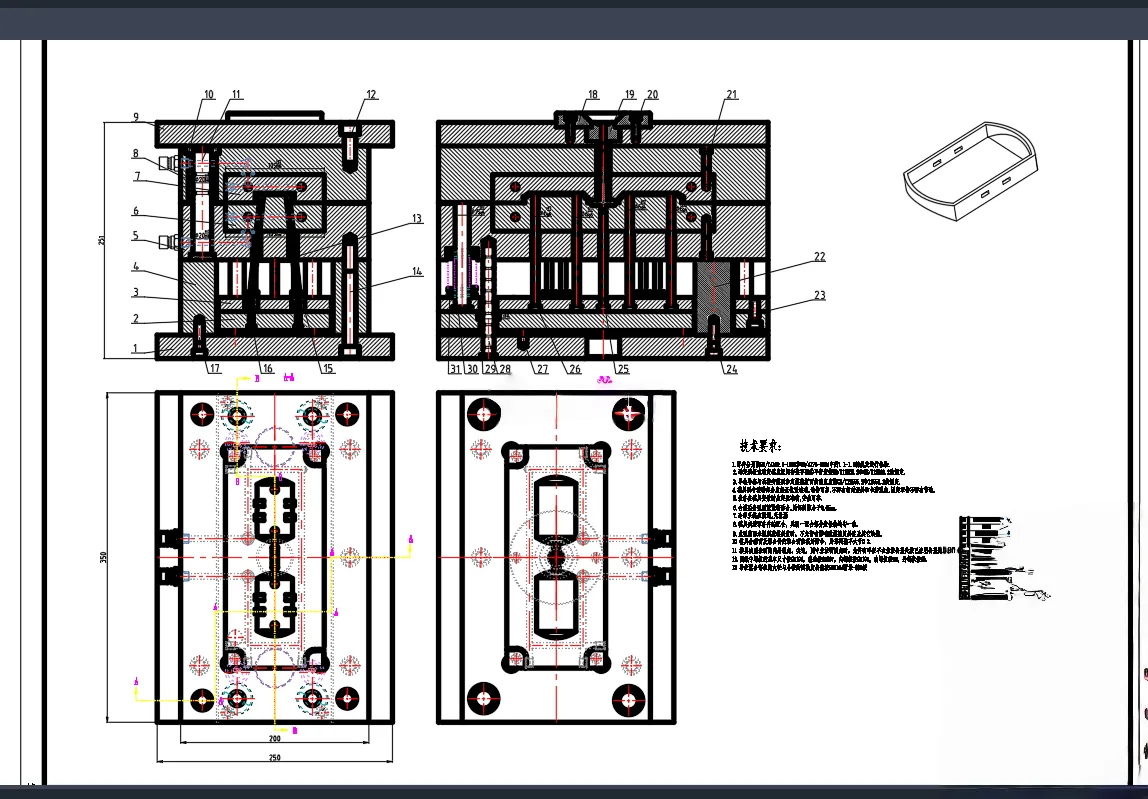Click the 250 overall width dimension text
The width and height of the screenshot is (1148, 799).
pyautogui.click(x=275, y=758)
